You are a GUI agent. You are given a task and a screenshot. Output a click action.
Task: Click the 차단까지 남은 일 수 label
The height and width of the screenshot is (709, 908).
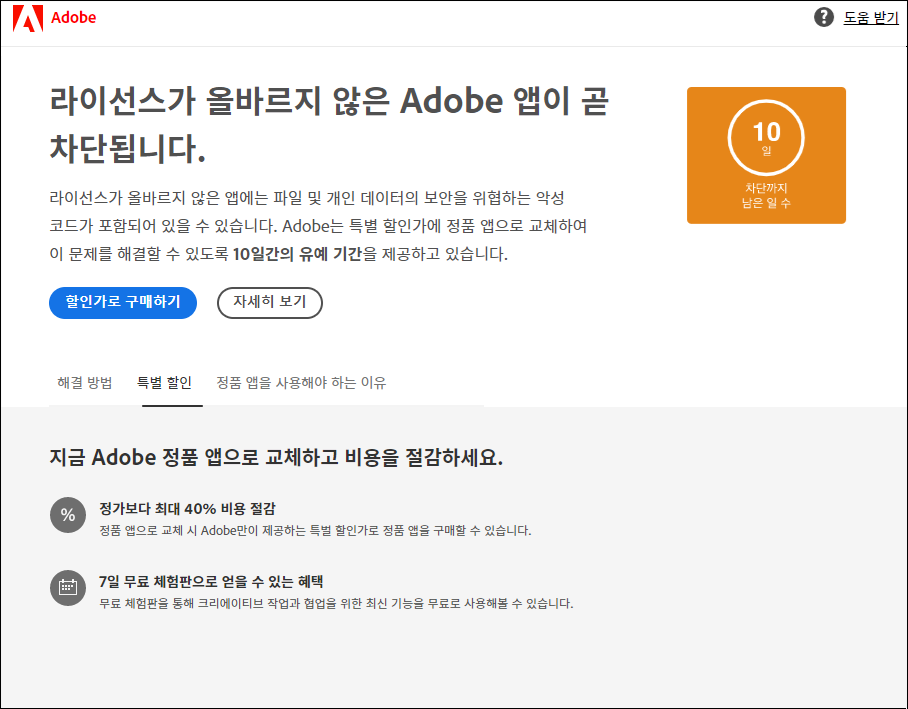pos(766,196)
